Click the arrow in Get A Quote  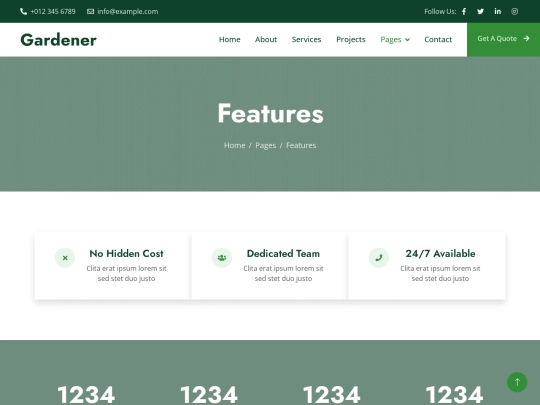(526, 39)
